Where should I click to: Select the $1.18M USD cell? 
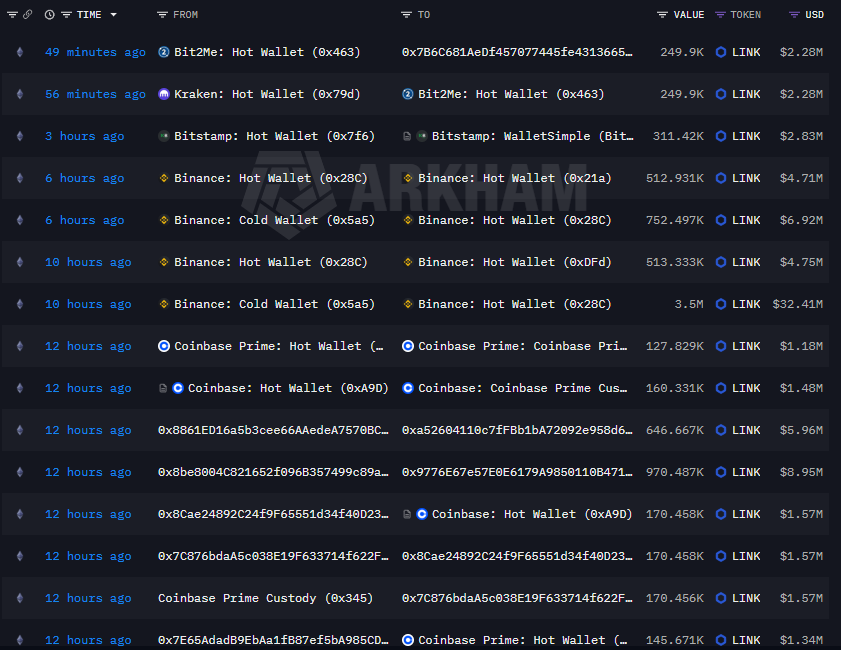(801, 346)
